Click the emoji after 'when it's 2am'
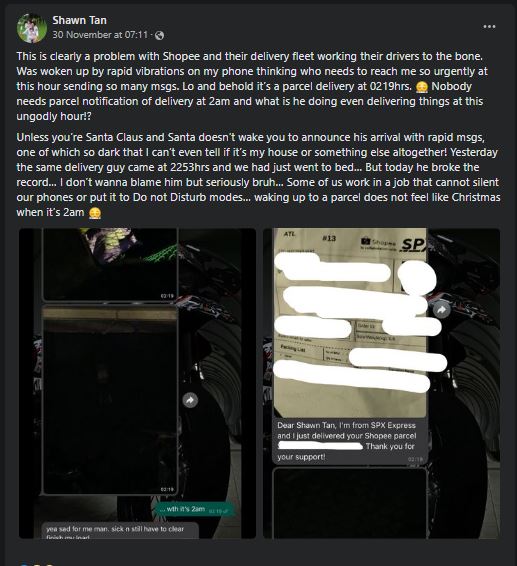 pyautogui.click(x=95, y=213)
